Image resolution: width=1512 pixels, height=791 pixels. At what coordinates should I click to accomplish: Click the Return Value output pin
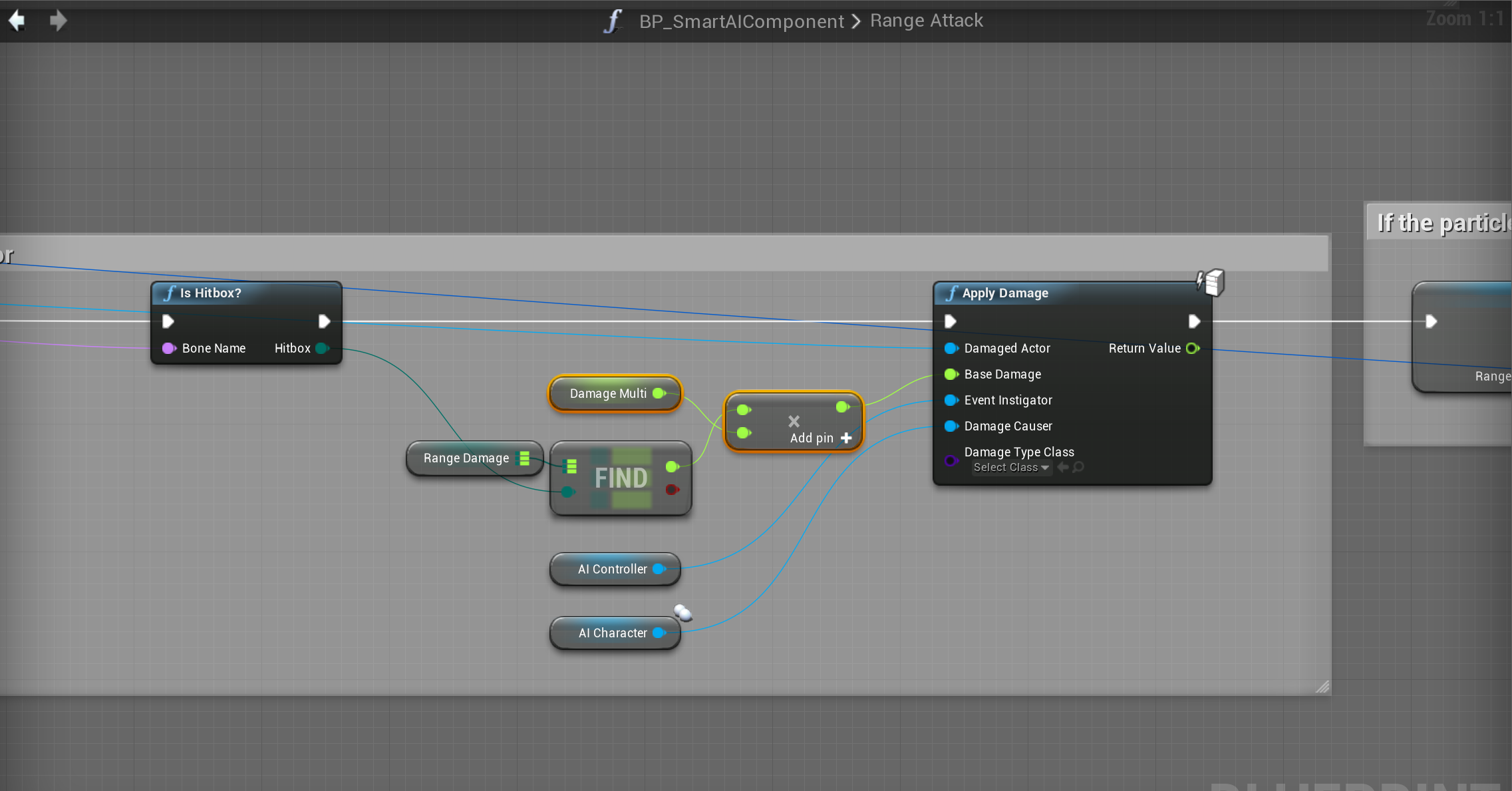[x=1193, y=348]
